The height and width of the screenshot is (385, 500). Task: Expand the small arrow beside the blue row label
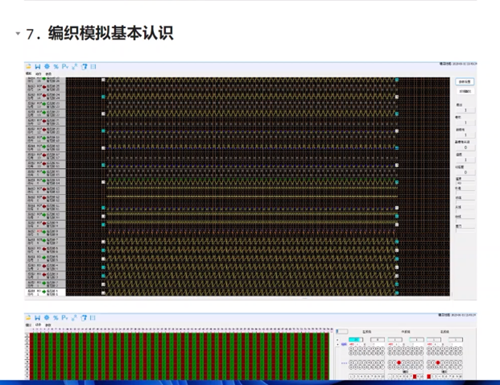(338, 344)
